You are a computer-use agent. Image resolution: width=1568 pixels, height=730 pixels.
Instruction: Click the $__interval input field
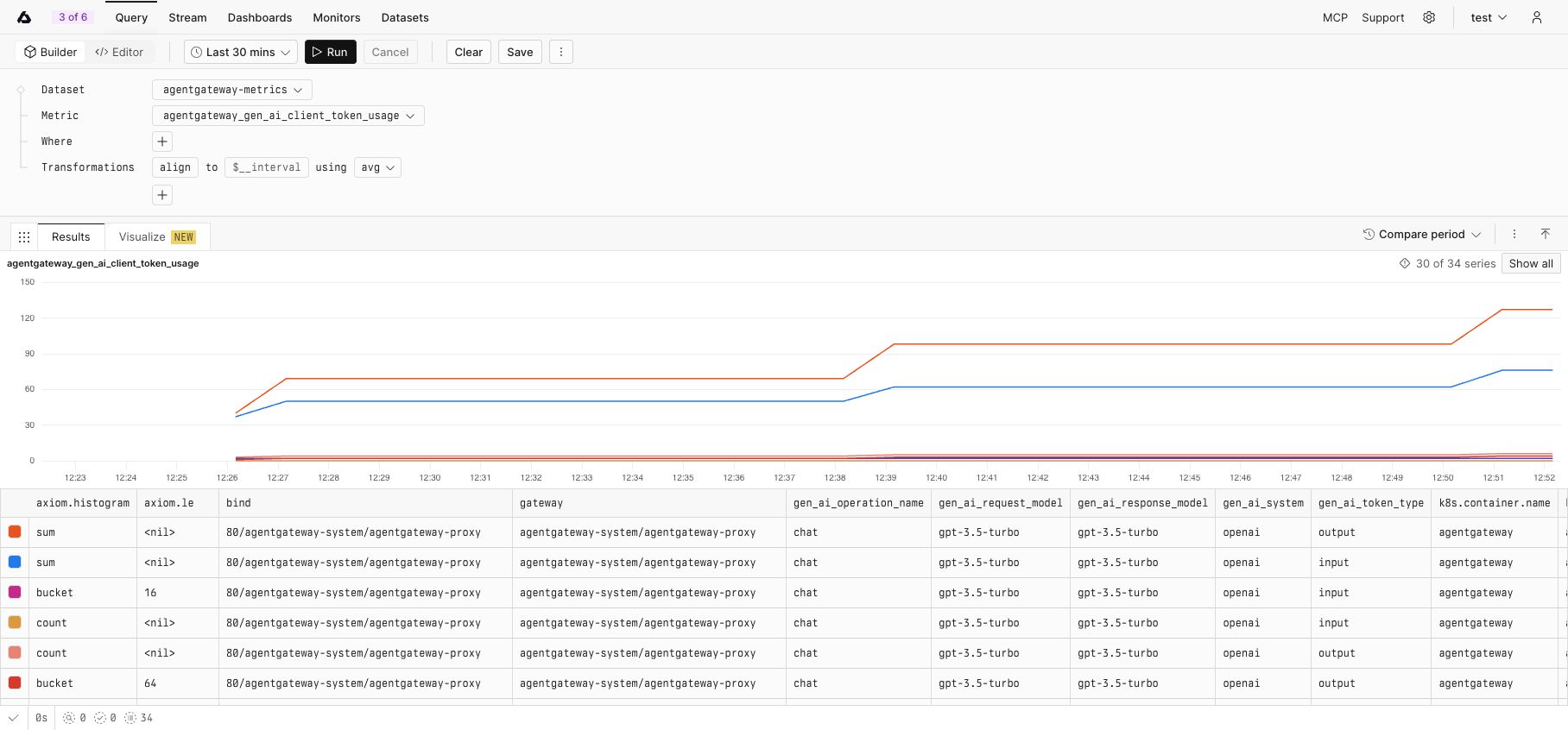(267, 167)
